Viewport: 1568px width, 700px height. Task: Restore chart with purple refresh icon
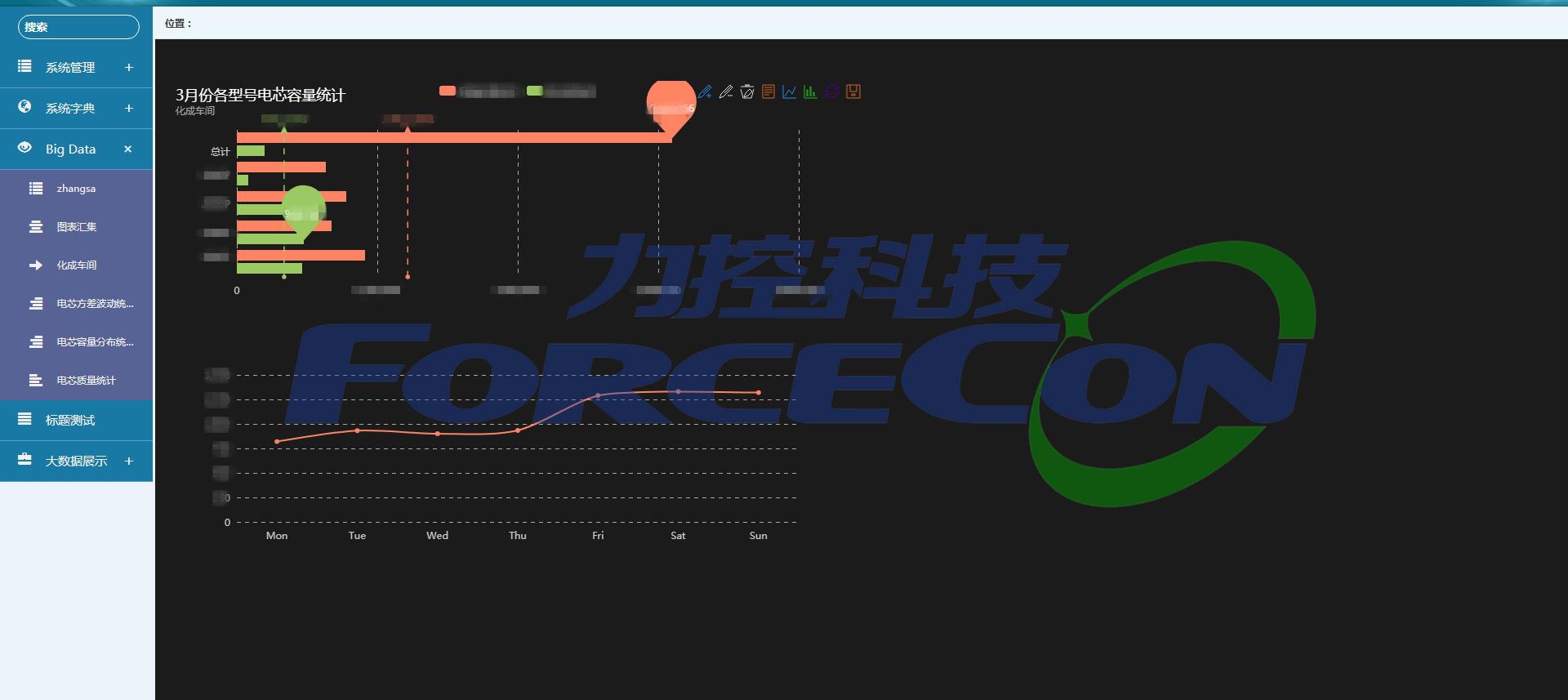tap(831, 91)
